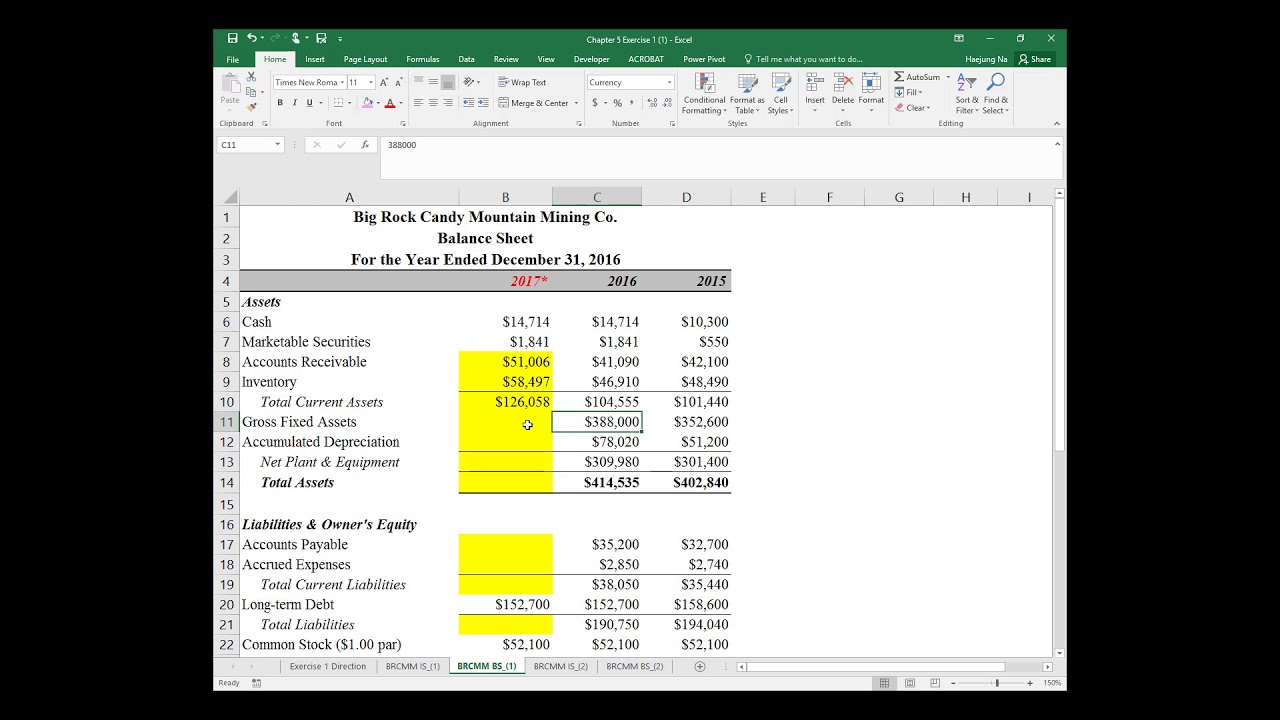Open the AutoSum dropdown arrow

(x=948, y=77)
